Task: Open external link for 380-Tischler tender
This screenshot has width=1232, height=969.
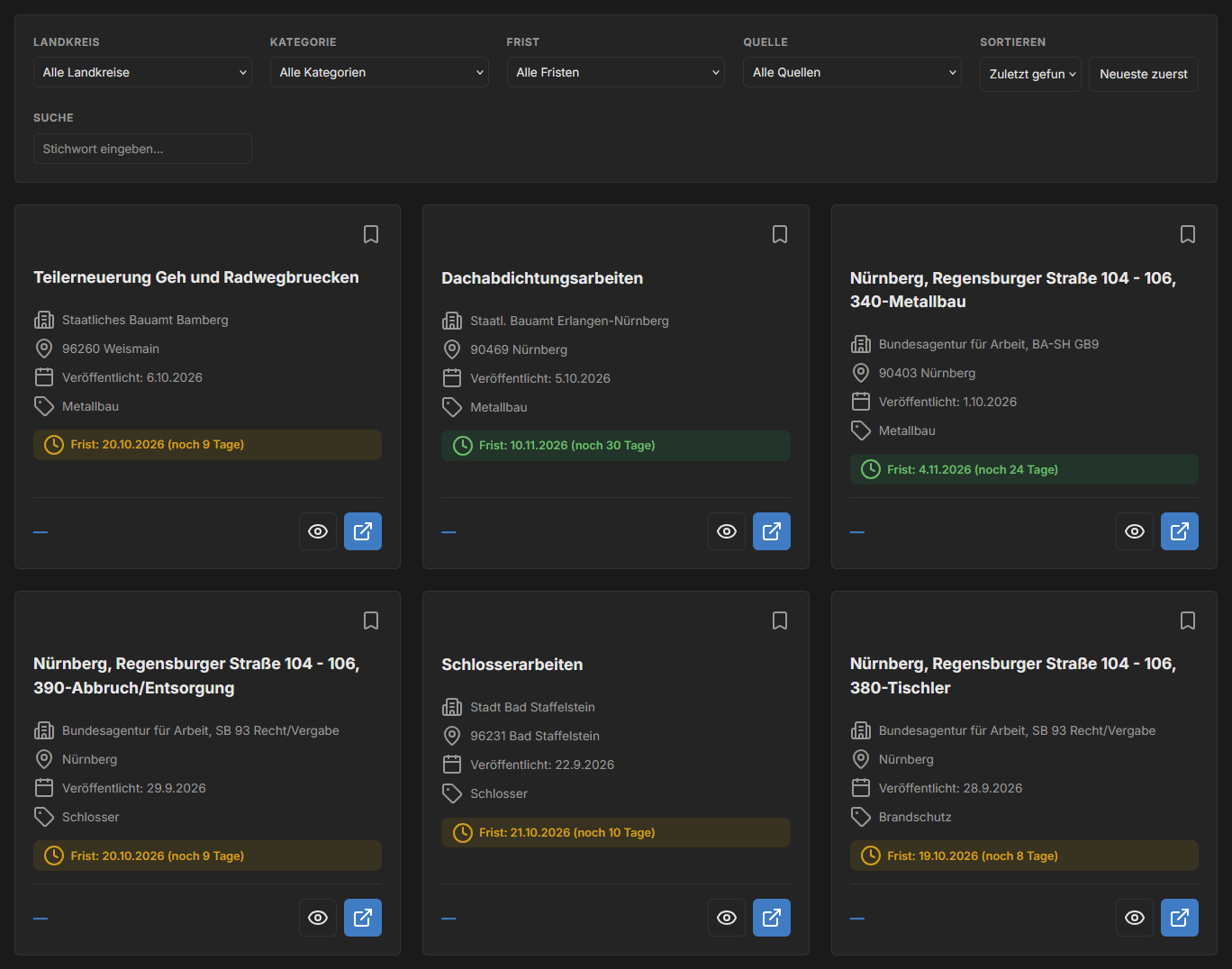Action: point(1180,918)
